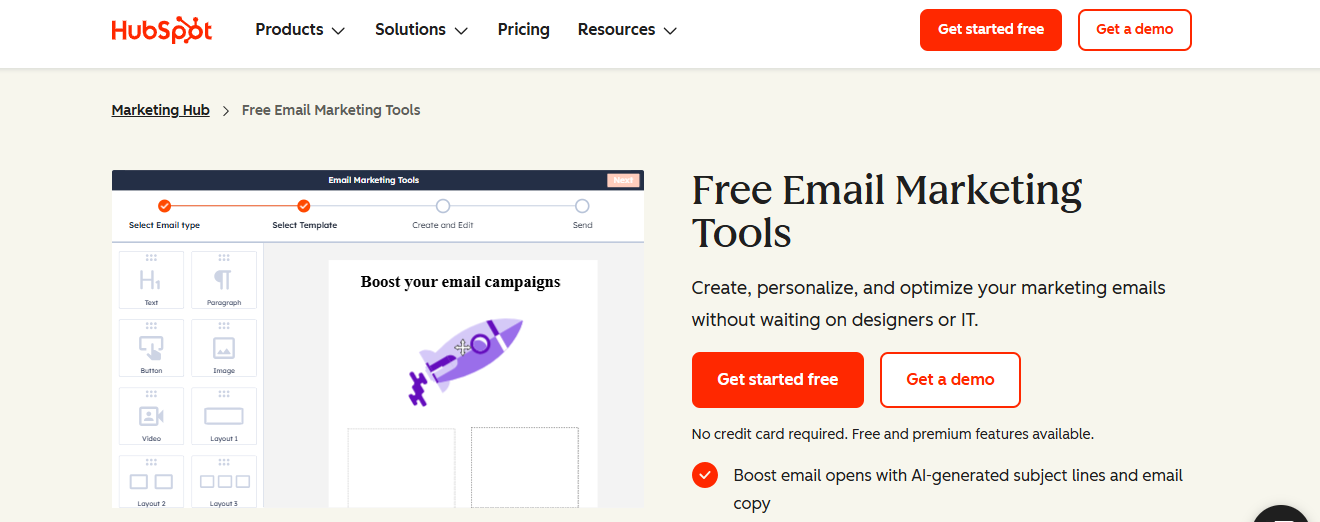Select the Button block icon
Image resolution: width=1320 pixels, height=522 pixels.
click(x=151, y=348)
